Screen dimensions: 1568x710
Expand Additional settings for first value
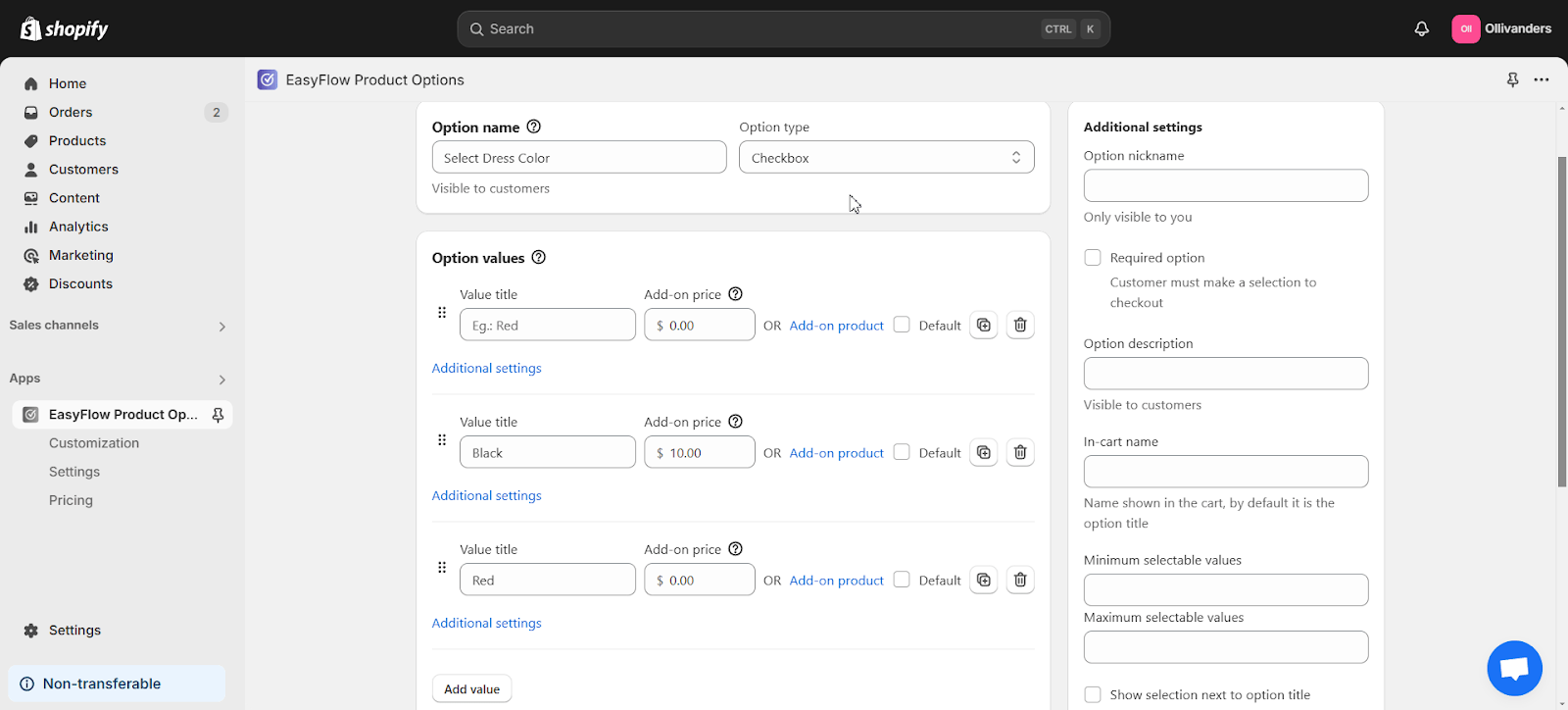coord(486,368)
